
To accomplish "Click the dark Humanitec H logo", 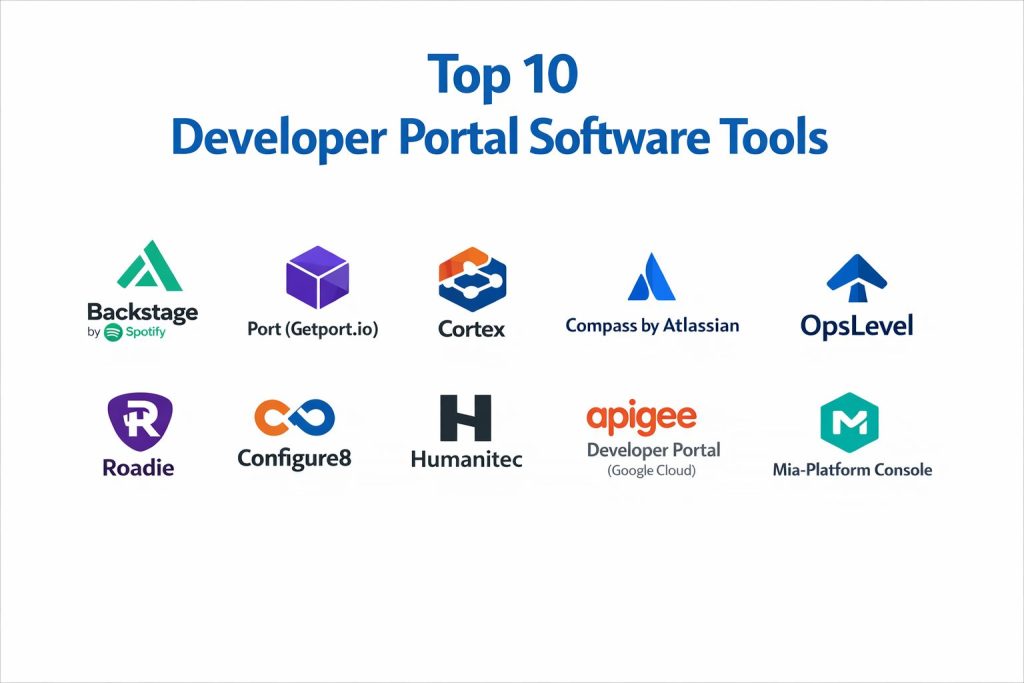I will click(x=466, y=418).
